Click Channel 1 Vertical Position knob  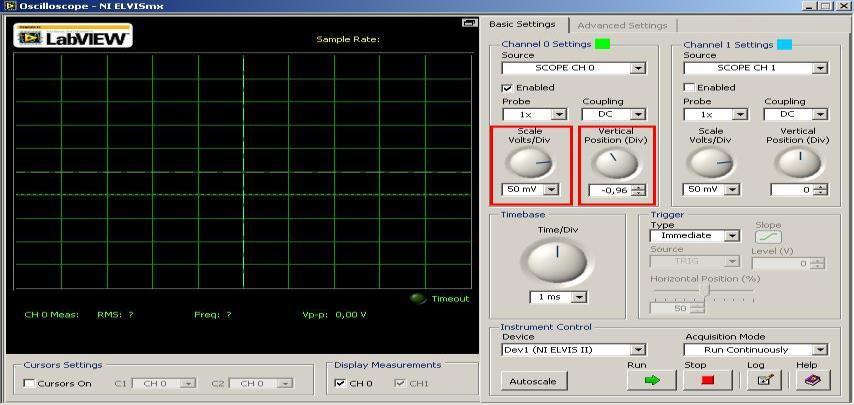(x=798, y=162)
